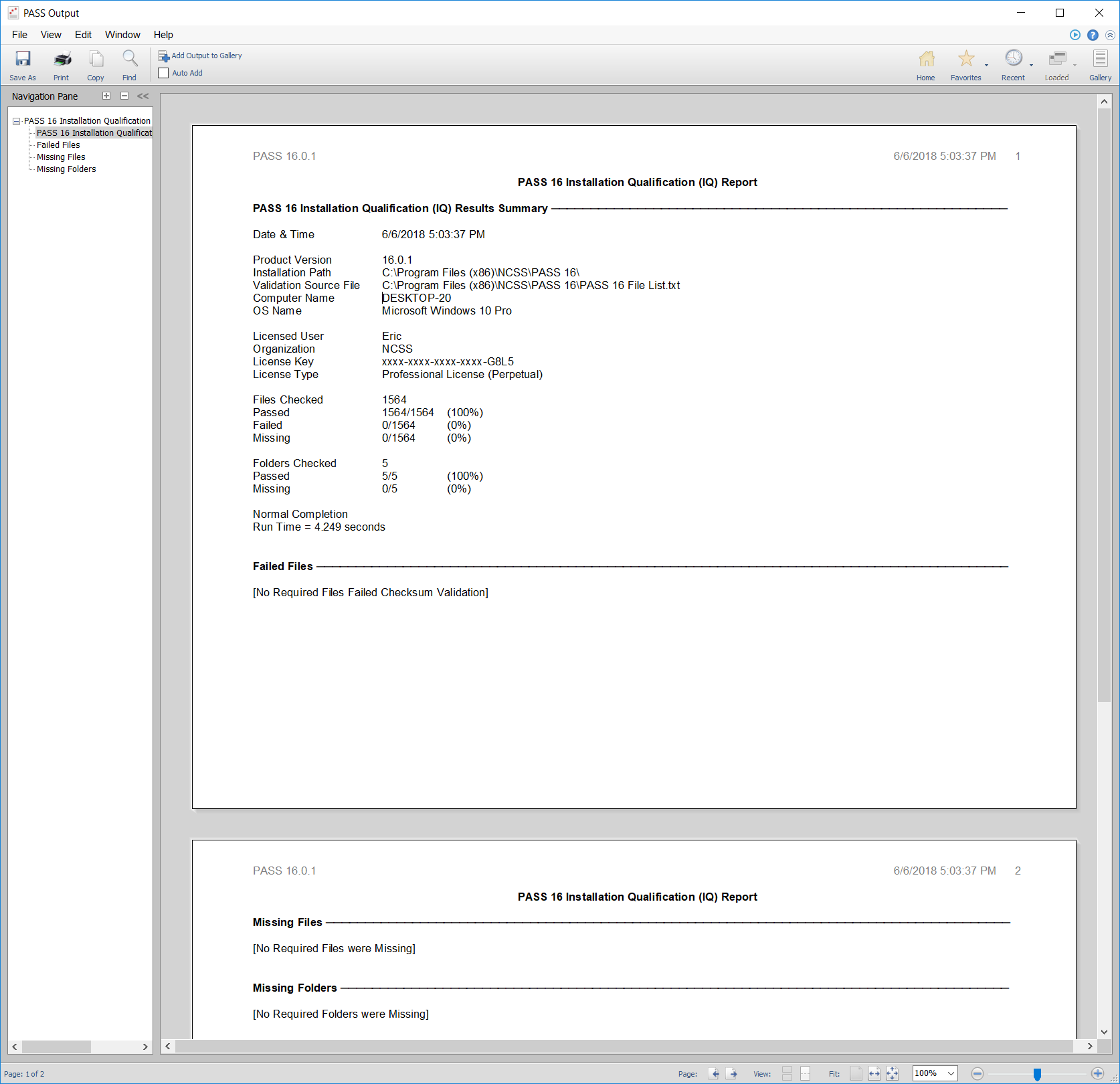Image resolution: width=1120 pixels, height=1084 pixels.
Task: Collapse the PASS 16 Installation Qualification tree root
Action: 16,121
